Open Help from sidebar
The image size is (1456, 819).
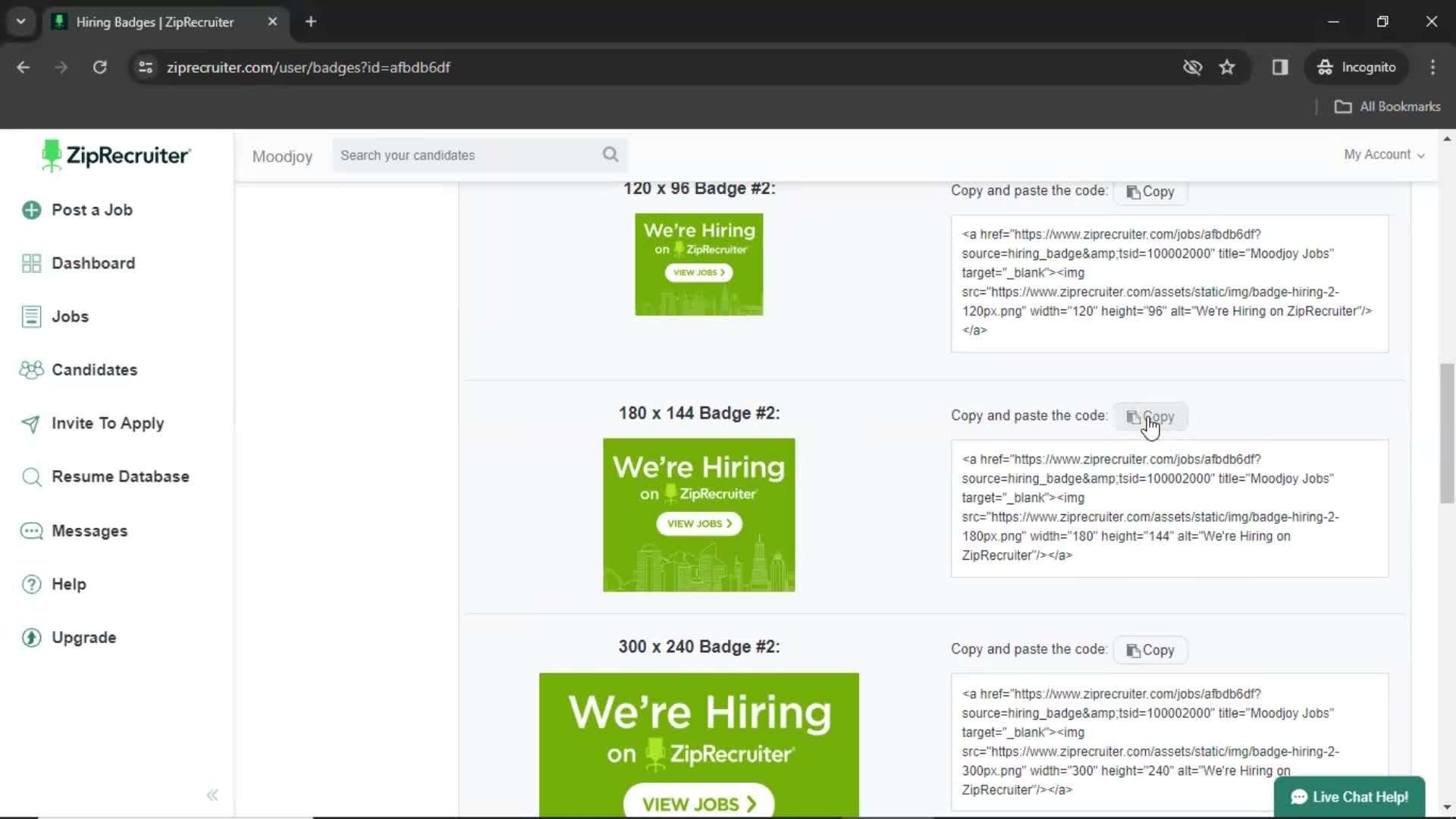point(69,585)
